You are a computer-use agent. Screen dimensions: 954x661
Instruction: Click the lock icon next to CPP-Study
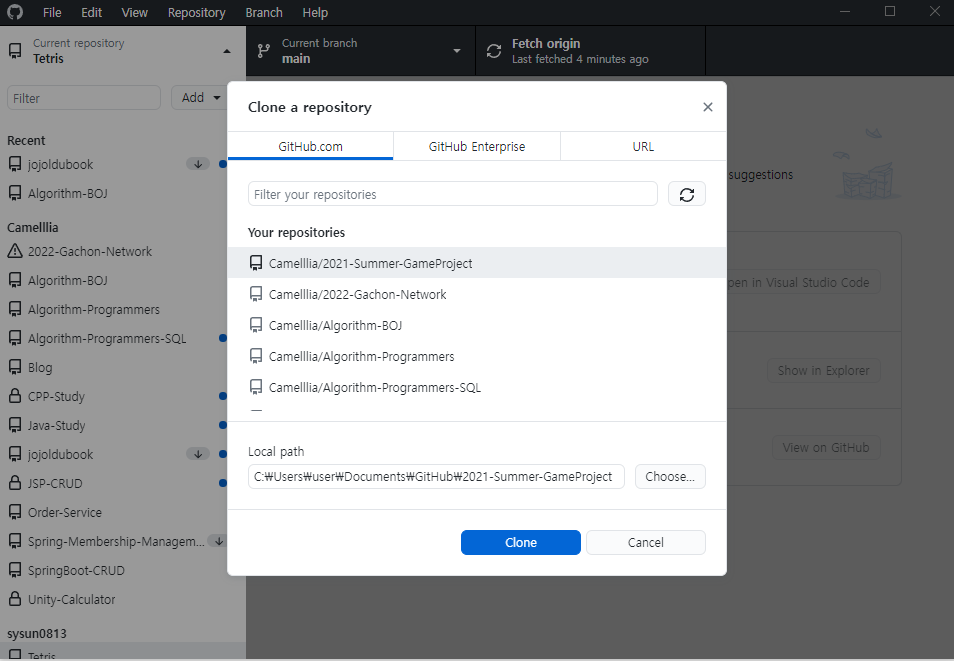tap(15, 396)
